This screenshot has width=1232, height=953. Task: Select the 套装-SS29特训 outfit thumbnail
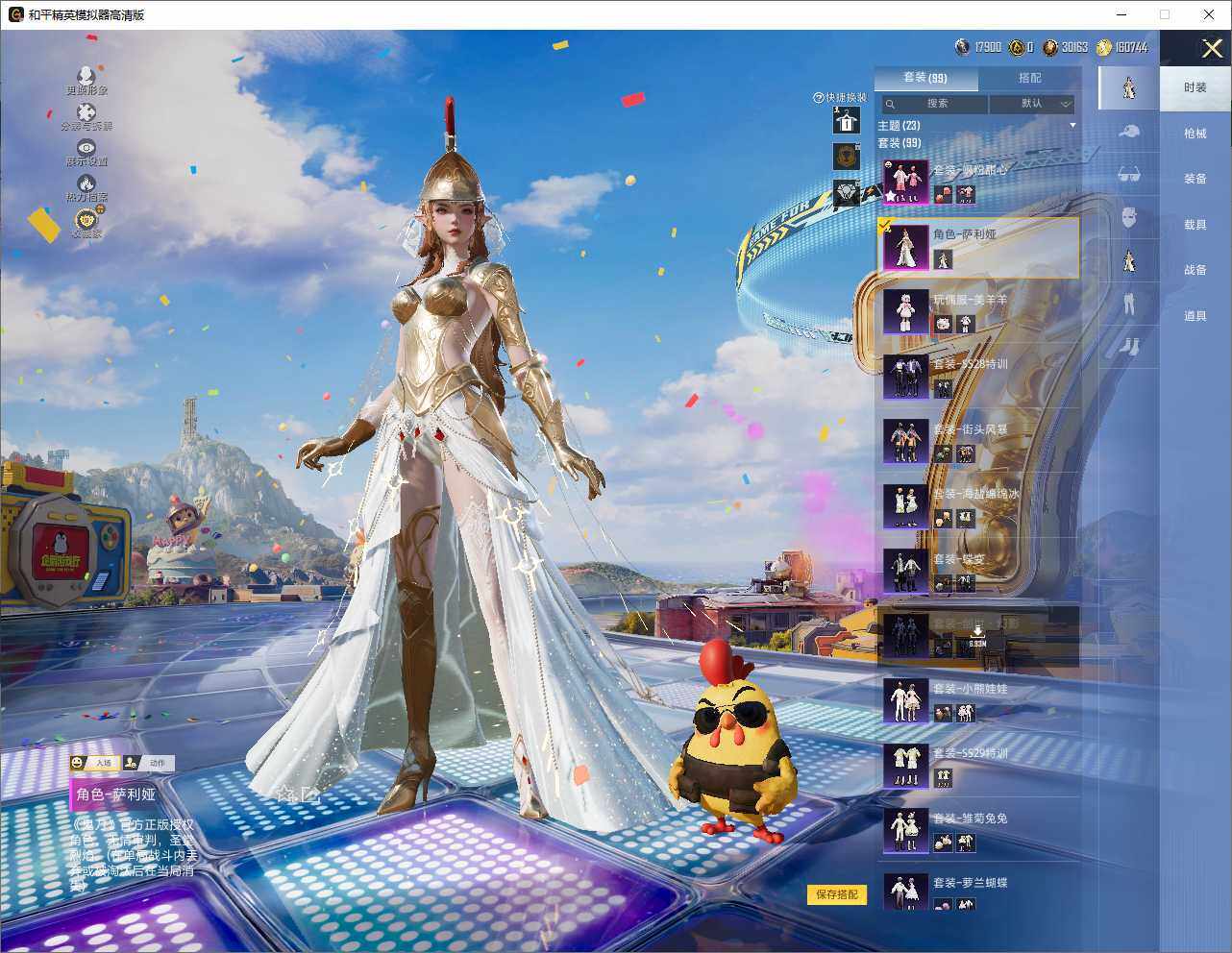coord(906,766)
